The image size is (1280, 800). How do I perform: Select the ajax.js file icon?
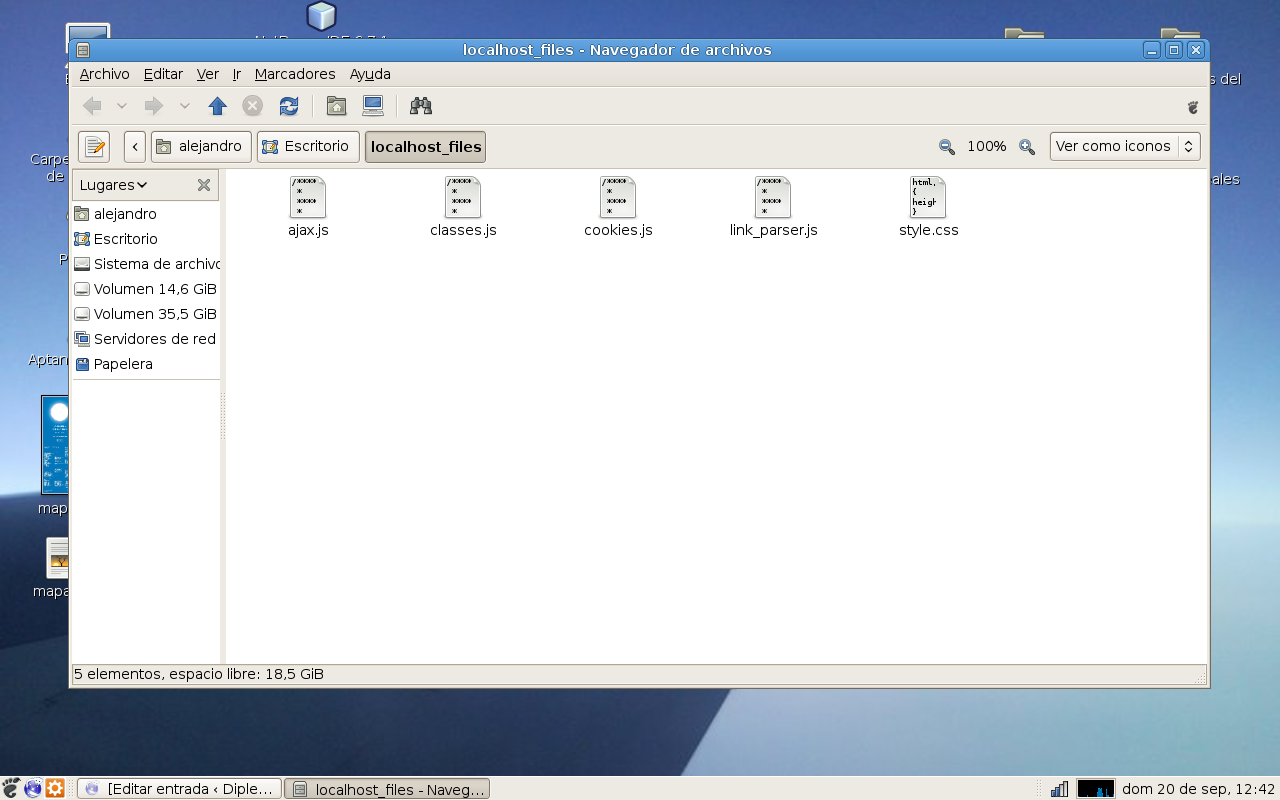308,197
